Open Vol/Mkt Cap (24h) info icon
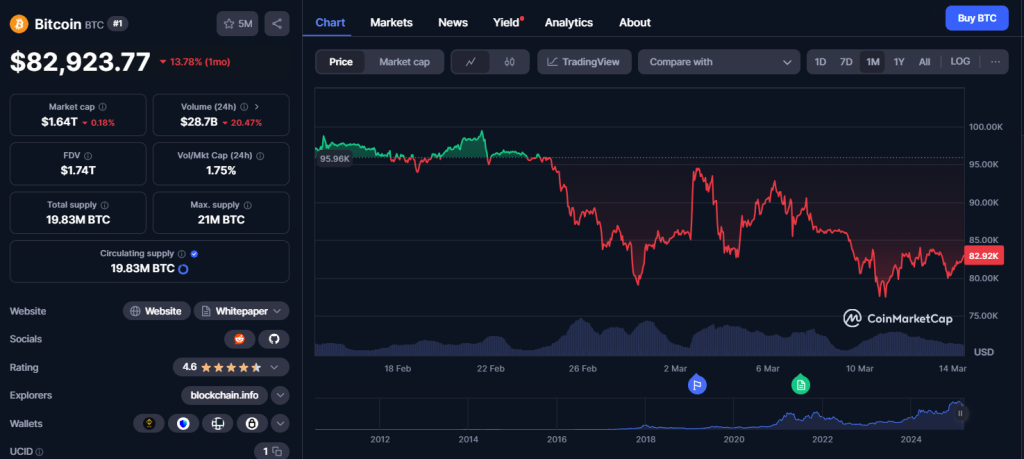Screen dimensions: 1024x459 tap(260, 156)
